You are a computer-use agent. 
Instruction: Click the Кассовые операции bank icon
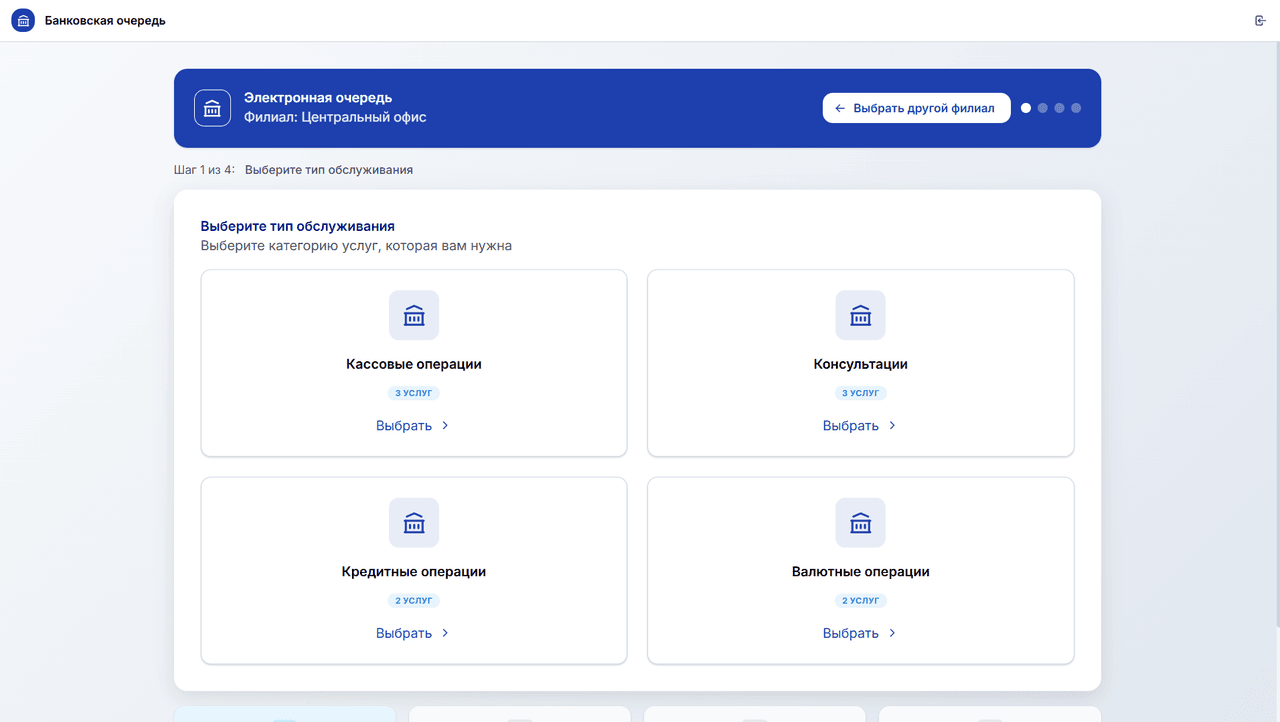[x=414, y=315]
